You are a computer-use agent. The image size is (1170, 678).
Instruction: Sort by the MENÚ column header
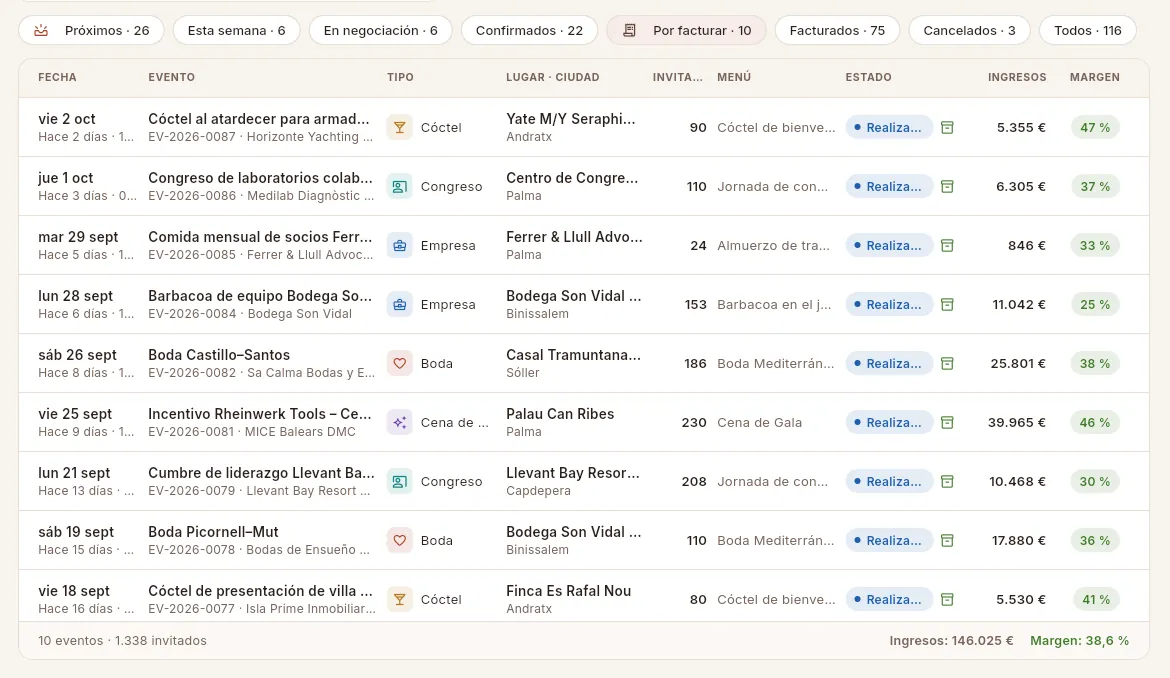[x=734, y=77]
